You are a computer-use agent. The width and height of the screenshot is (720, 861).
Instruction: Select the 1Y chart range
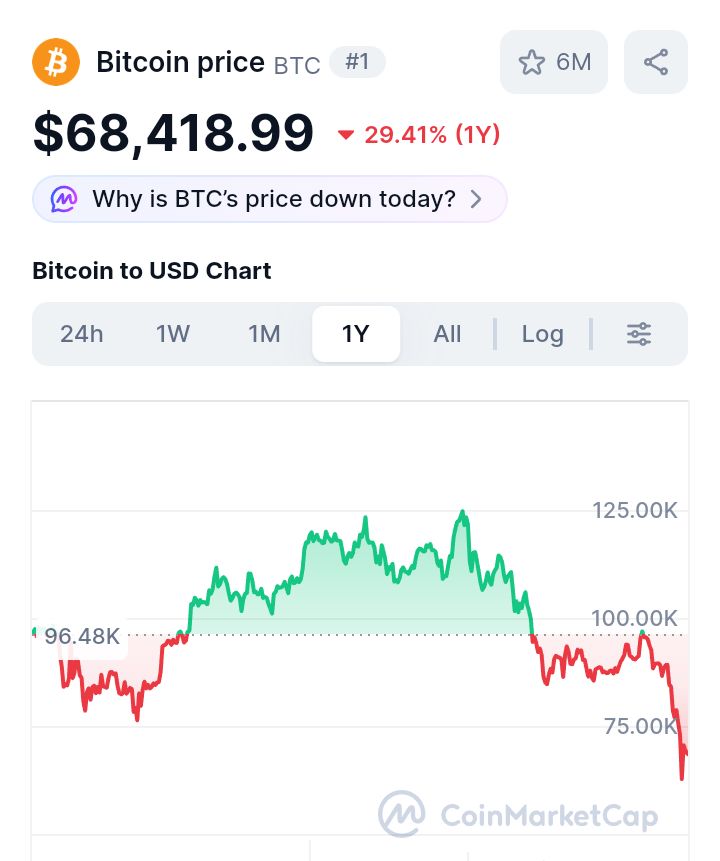click(x=356, y=334)
